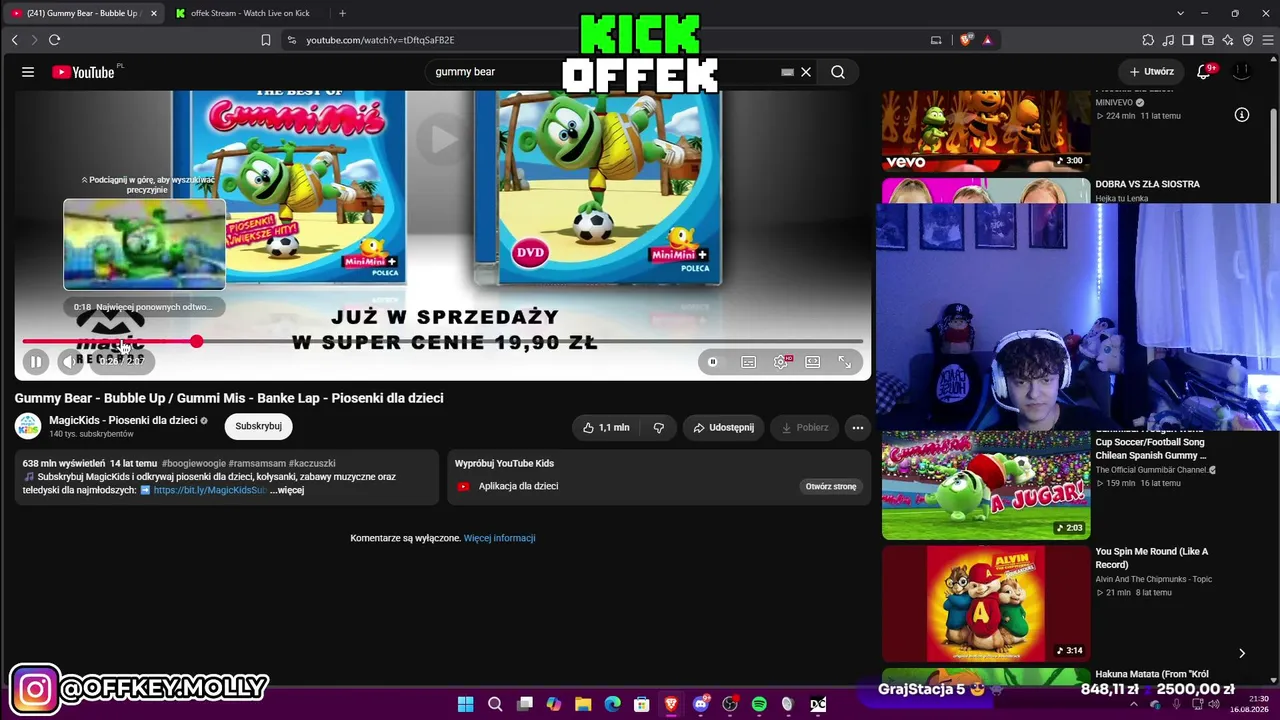Open Spotify from the taskbar
1280x720 pixels.
759,704
